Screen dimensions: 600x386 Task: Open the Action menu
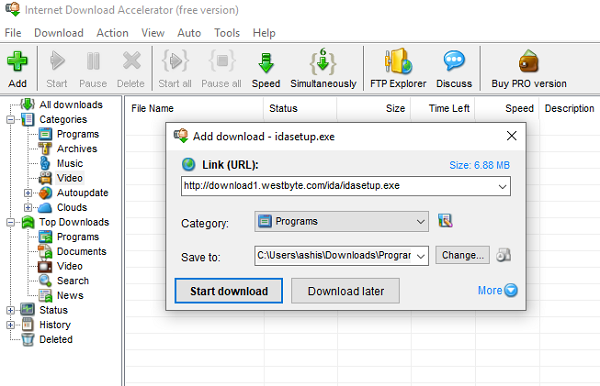[112, 33]
